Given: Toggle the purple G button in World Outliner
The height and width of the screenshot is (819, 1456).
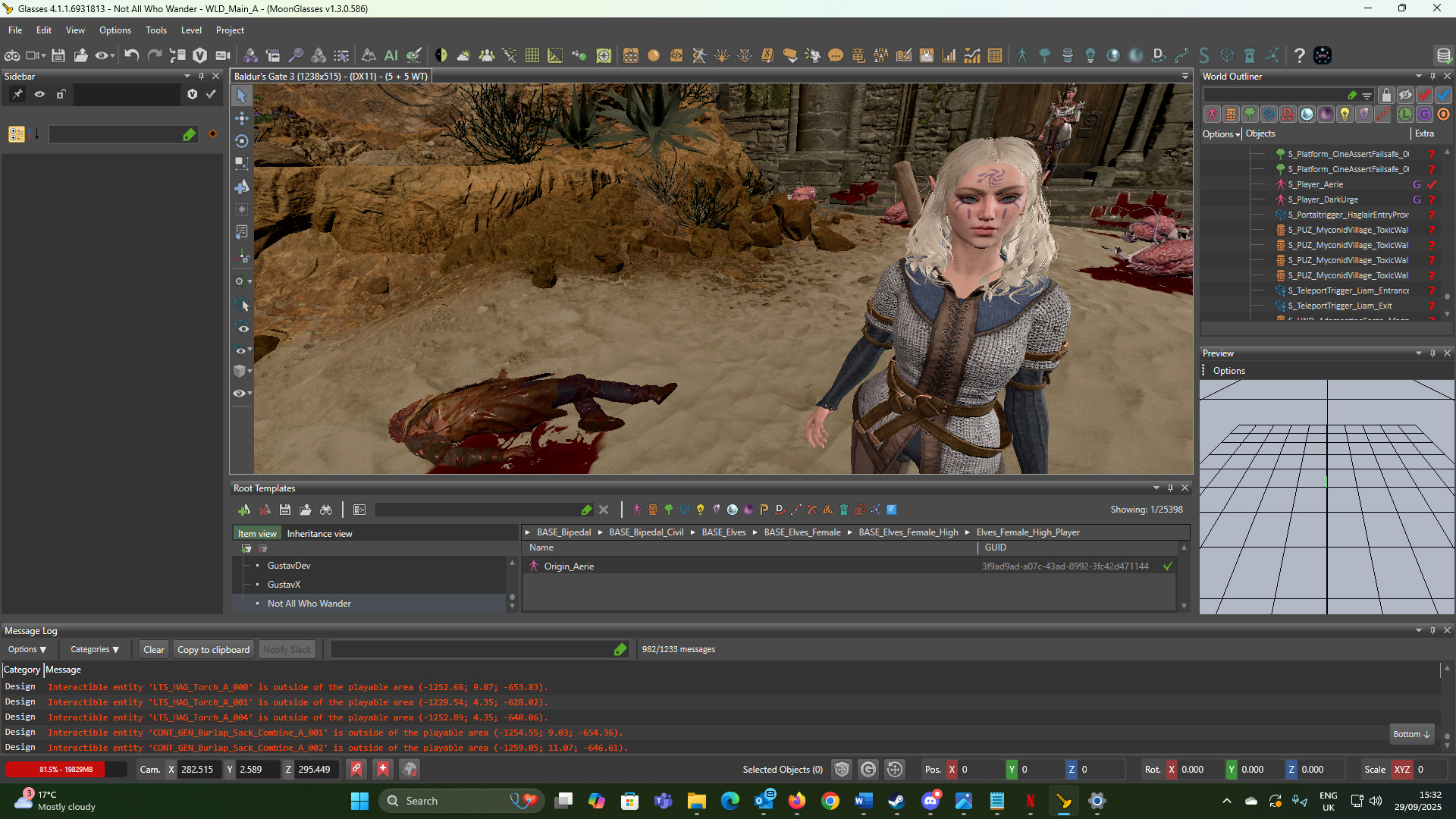Looking at the screenshot, I should coord(1424,115).
